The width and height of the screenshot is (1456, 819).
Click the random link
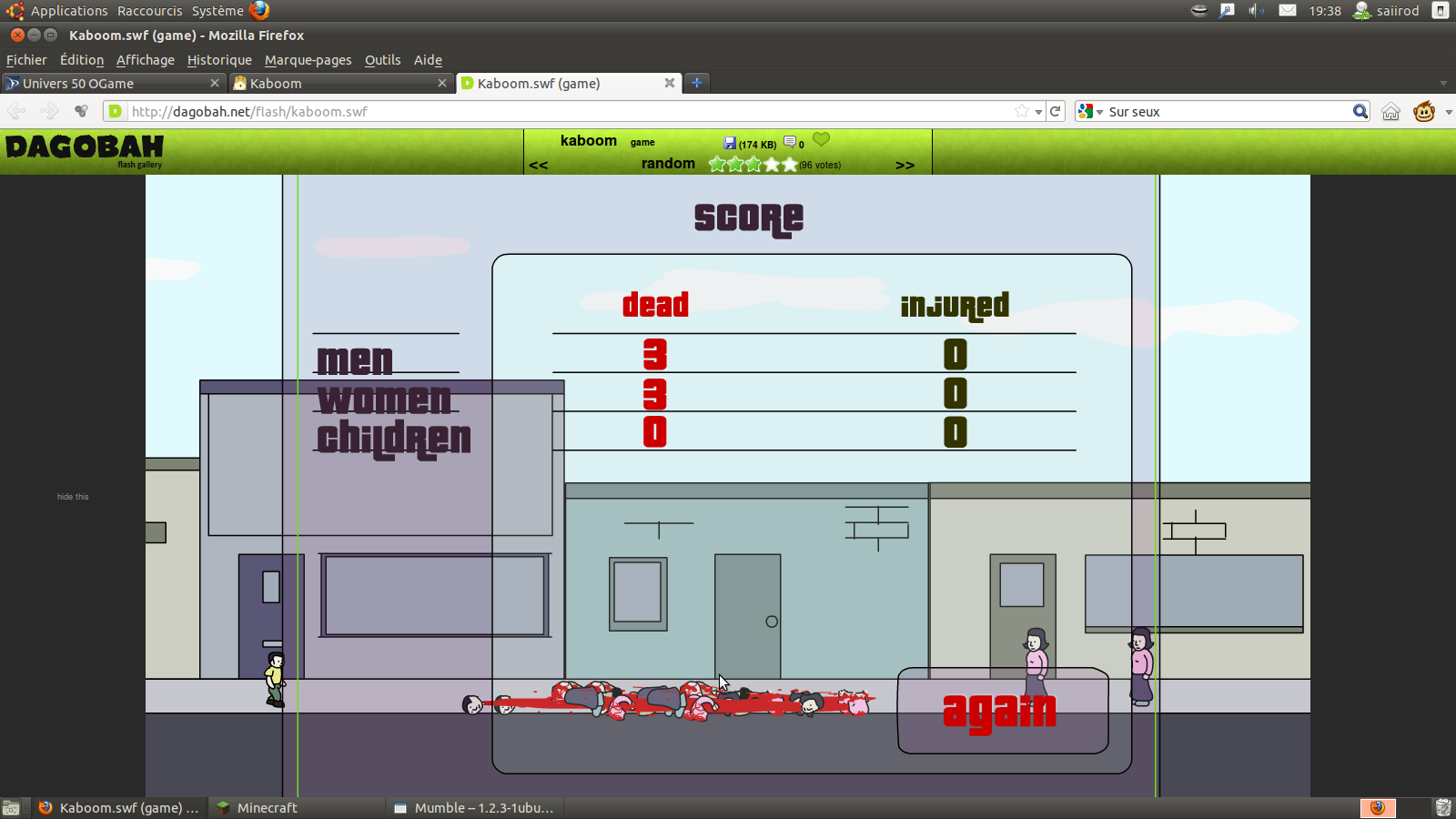pyautogui.click(x=668, y=164)
